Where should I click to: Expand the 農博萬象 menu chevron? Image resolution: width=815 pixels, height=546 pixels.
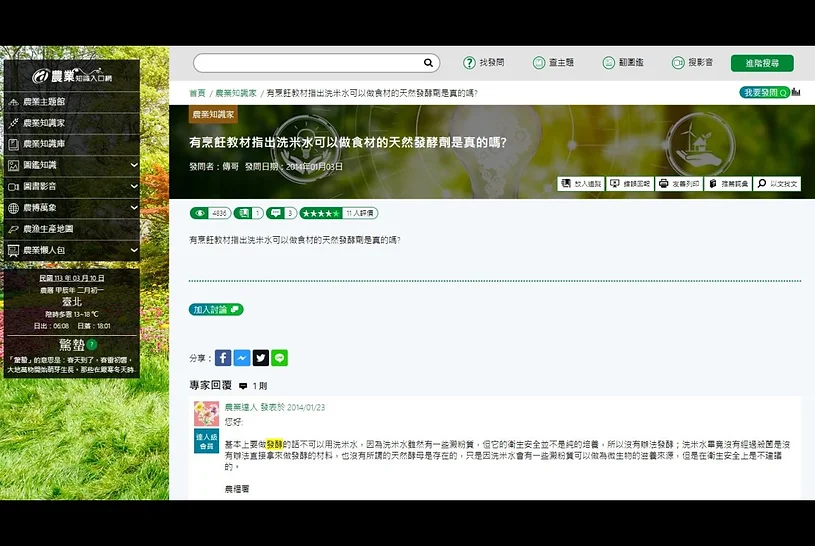coord(134,208)
